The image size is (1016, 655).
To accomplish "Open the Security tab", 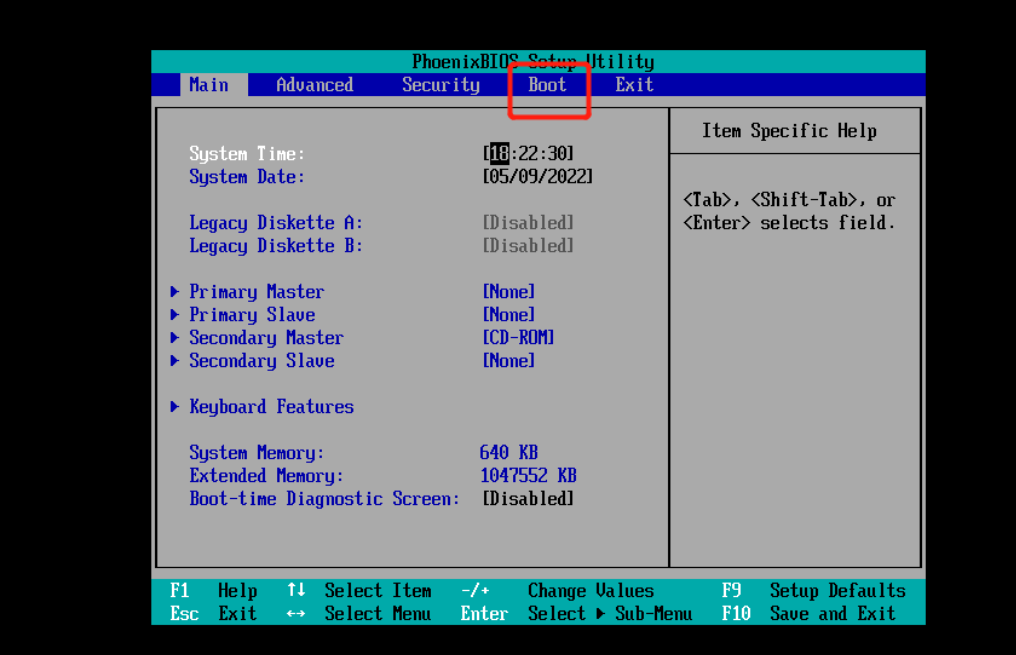I will point(441,85).
